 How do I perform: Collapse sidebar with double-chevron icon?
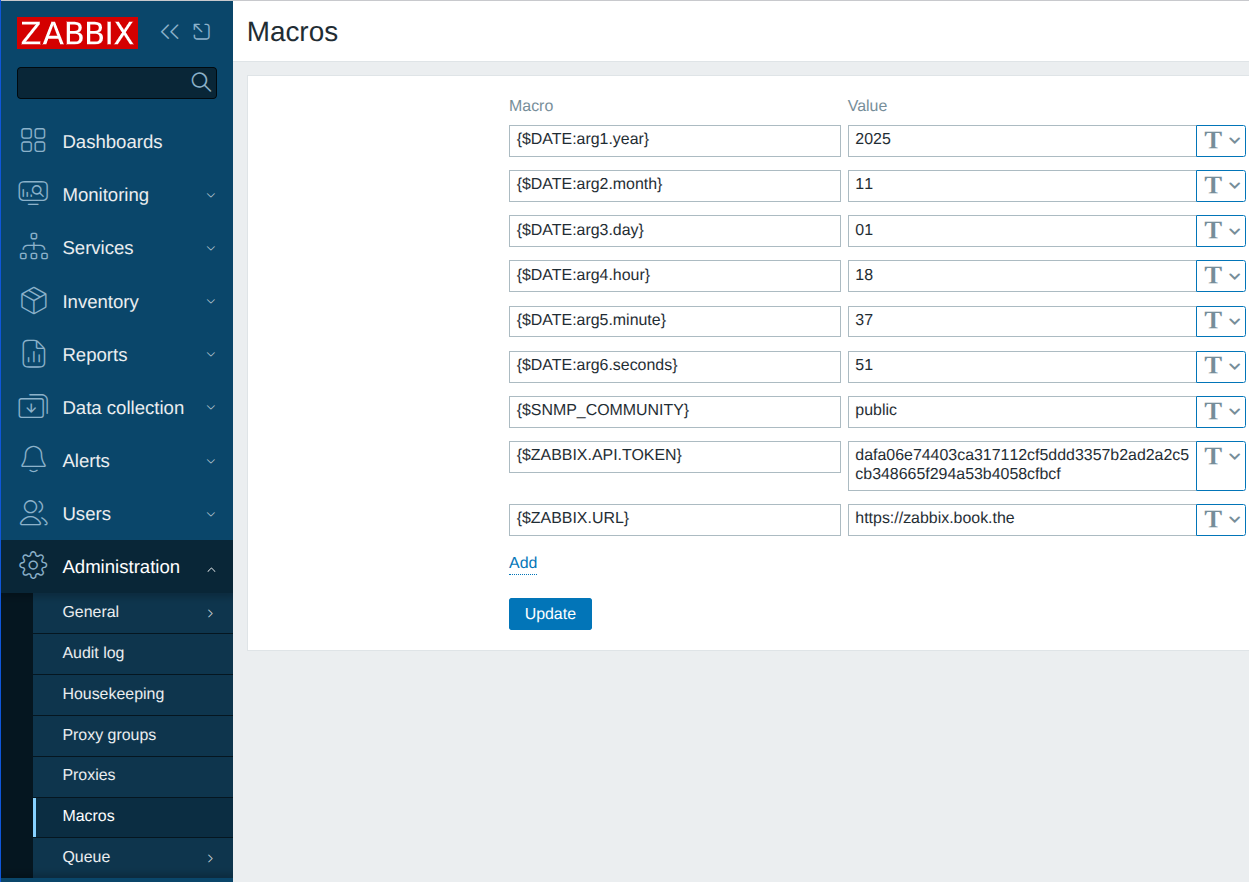pyautogui.click(x=170, y=32)
